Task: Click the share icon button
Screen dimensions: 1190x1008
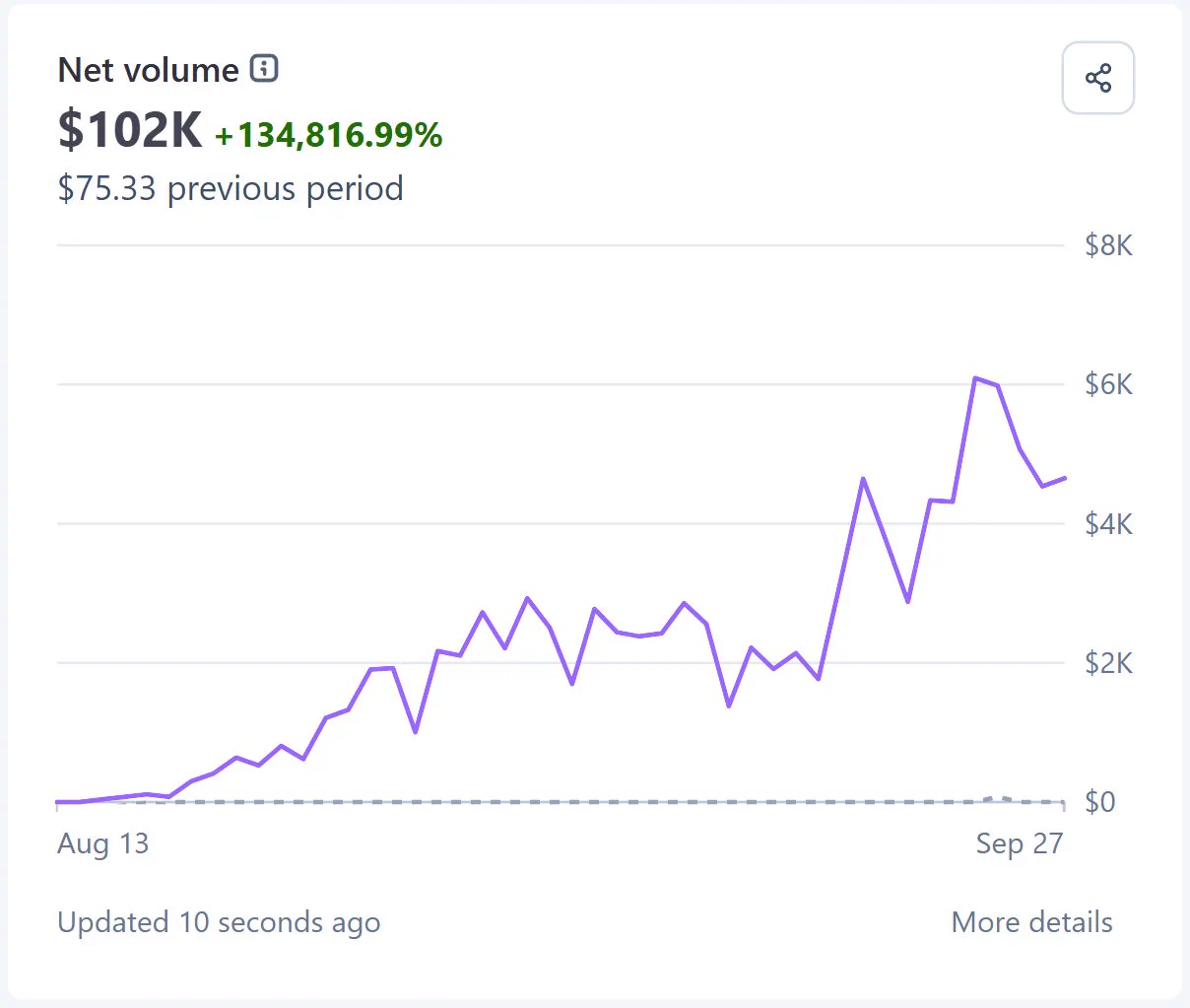Action: (x=1098, y=78)
